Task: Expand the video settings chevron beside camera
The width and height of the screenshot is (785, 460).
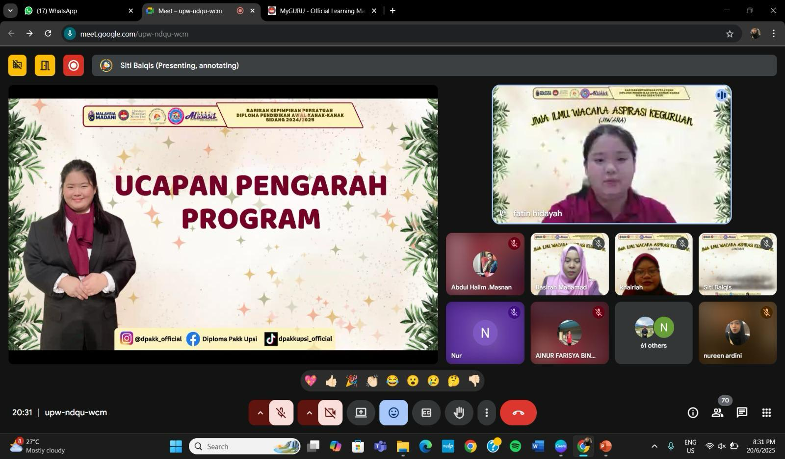Action: pos(309,412)
